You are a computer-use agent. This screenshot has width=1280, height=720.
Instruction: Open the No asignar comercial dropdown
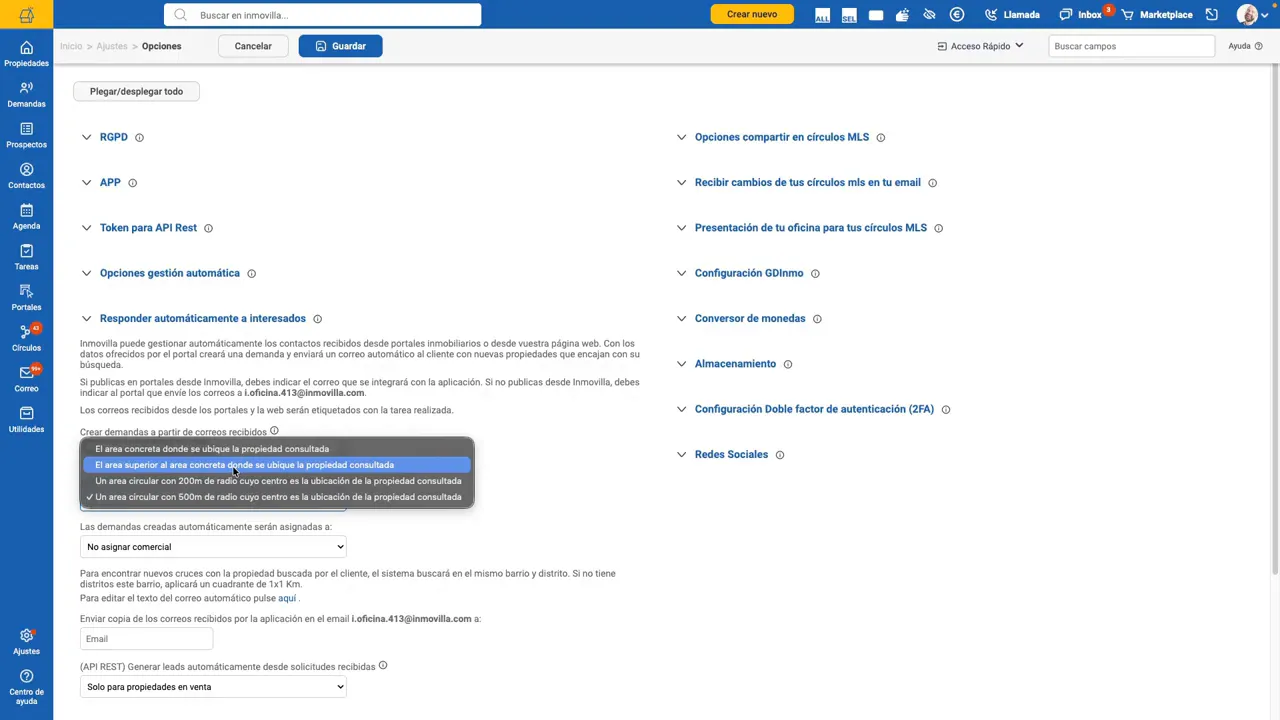point(213,547)
